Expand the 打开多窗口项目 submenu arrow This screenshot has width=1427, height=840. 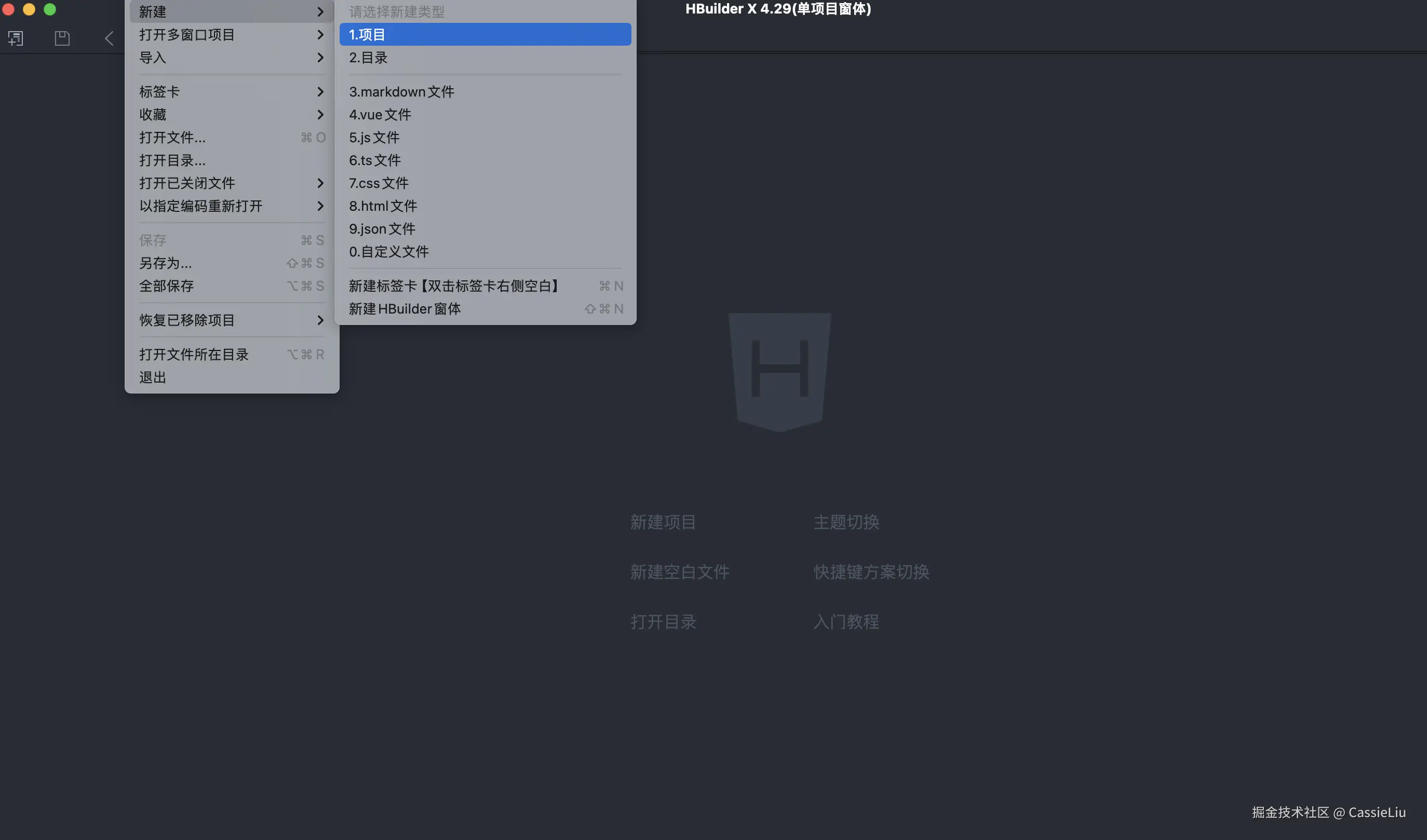click(x=320, y=35)
